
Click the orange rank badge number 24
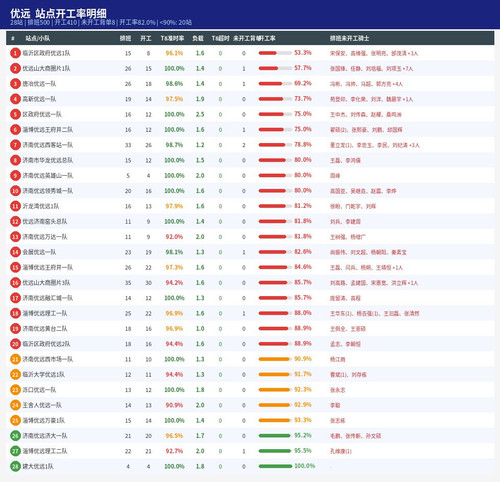click(15, 405)
